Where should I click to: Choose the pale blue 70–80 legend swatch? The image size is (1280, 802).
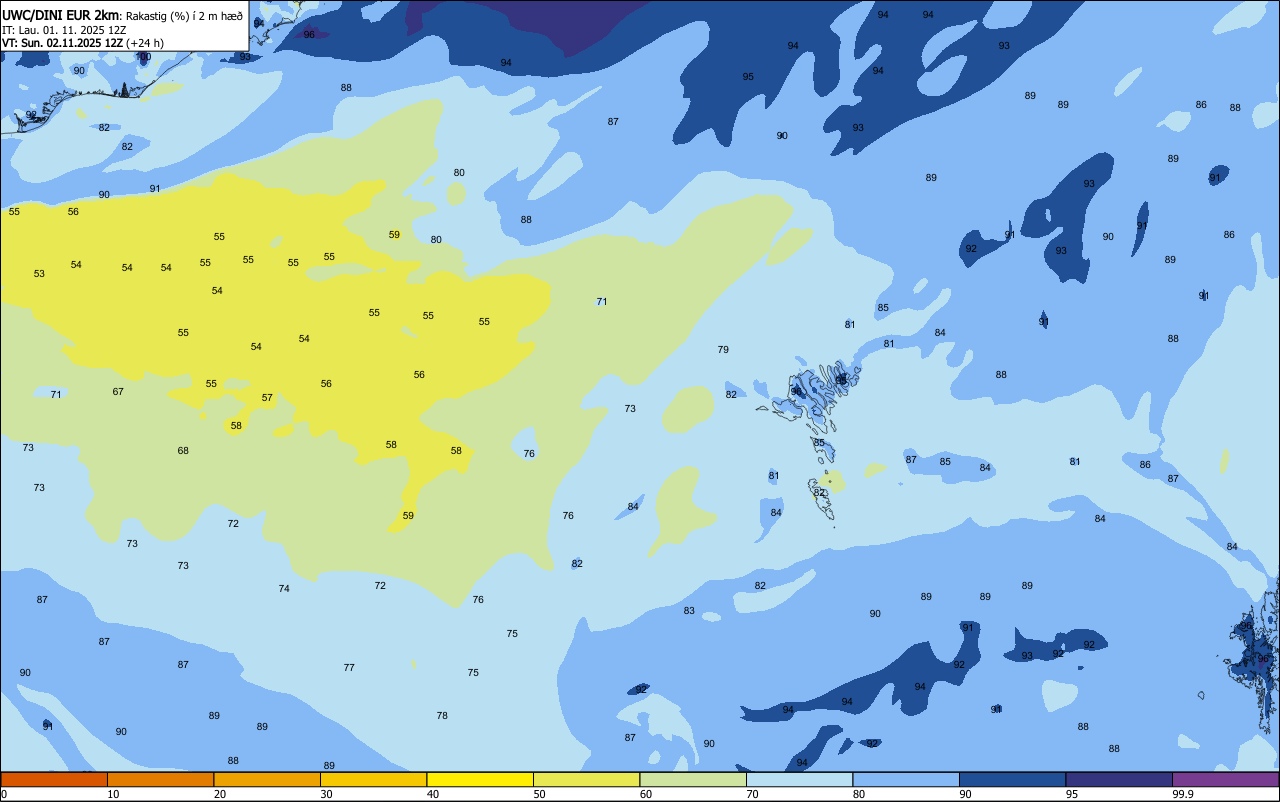coord(799,779)
